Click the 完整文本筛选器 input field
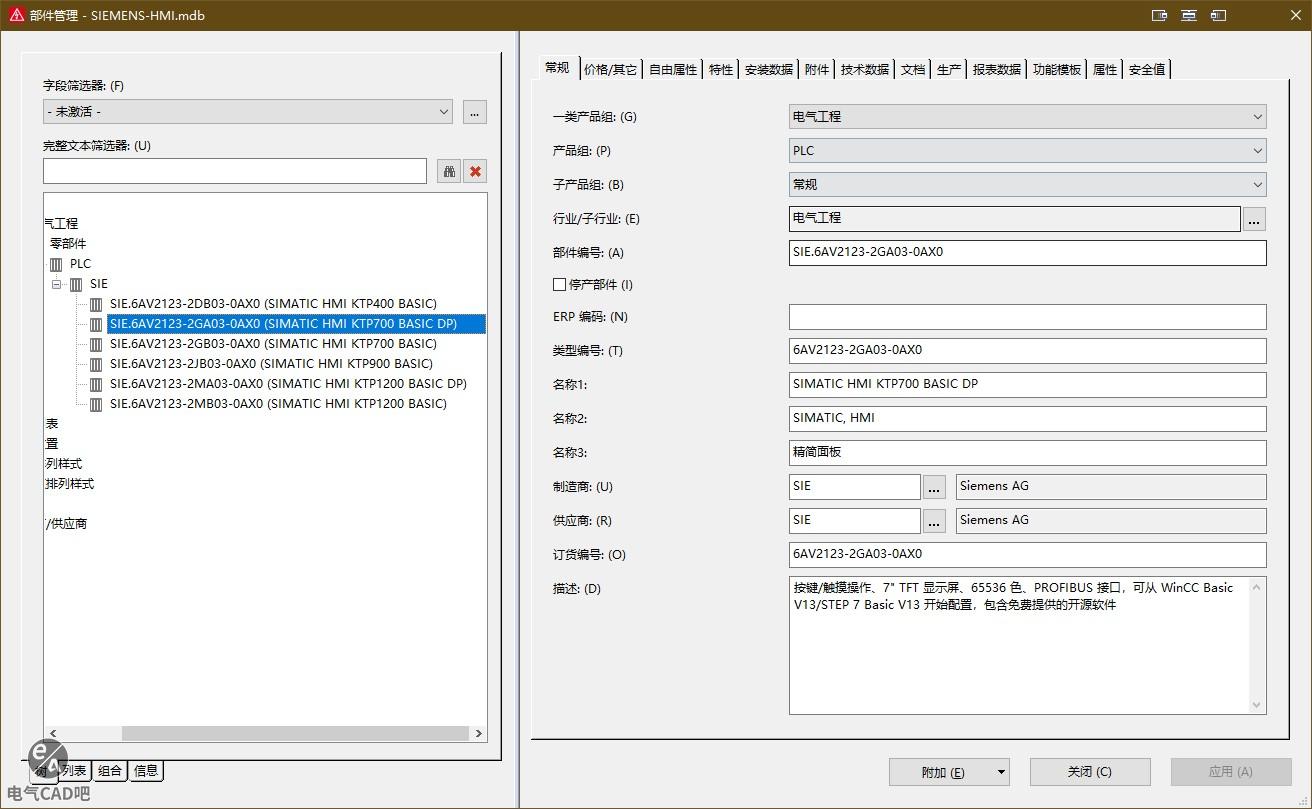Viewport: 1312px width, 809px height. click(235, 171)
